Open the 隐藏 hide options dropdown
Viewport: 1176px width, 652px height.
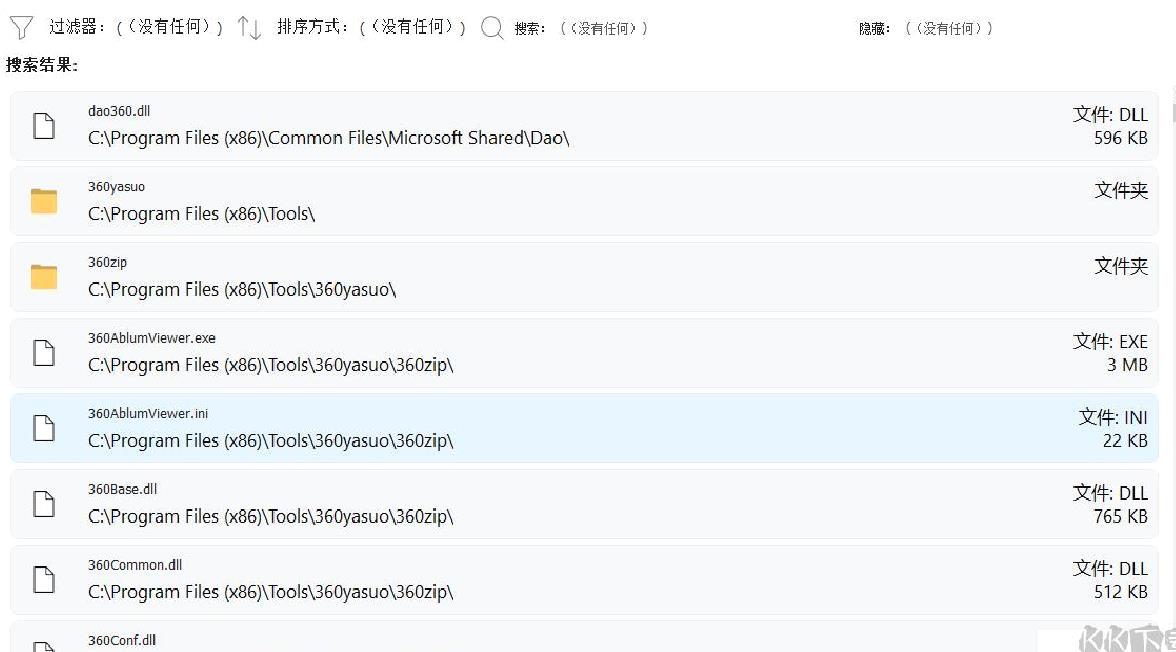949,29
